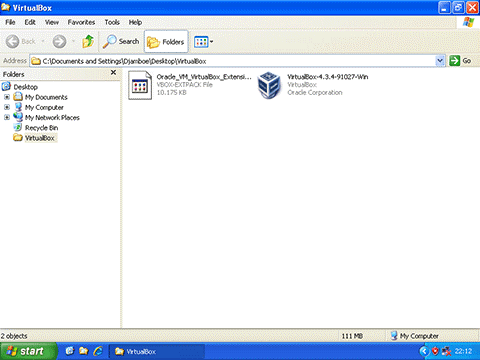Expand the My Network Places node
Screen dimensions: 480x360
click(x=7, y=117)
